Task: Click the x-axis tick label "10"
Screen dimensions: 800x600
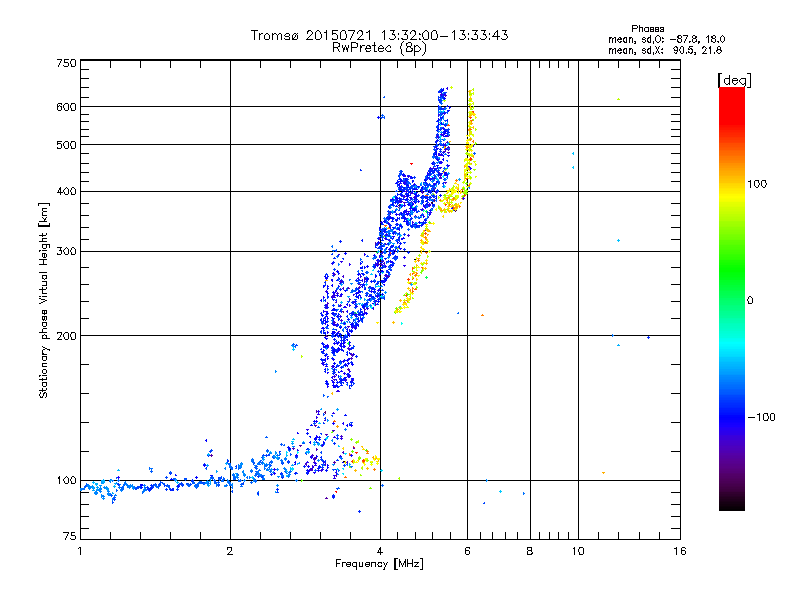Action: click(x=578, y=551)
